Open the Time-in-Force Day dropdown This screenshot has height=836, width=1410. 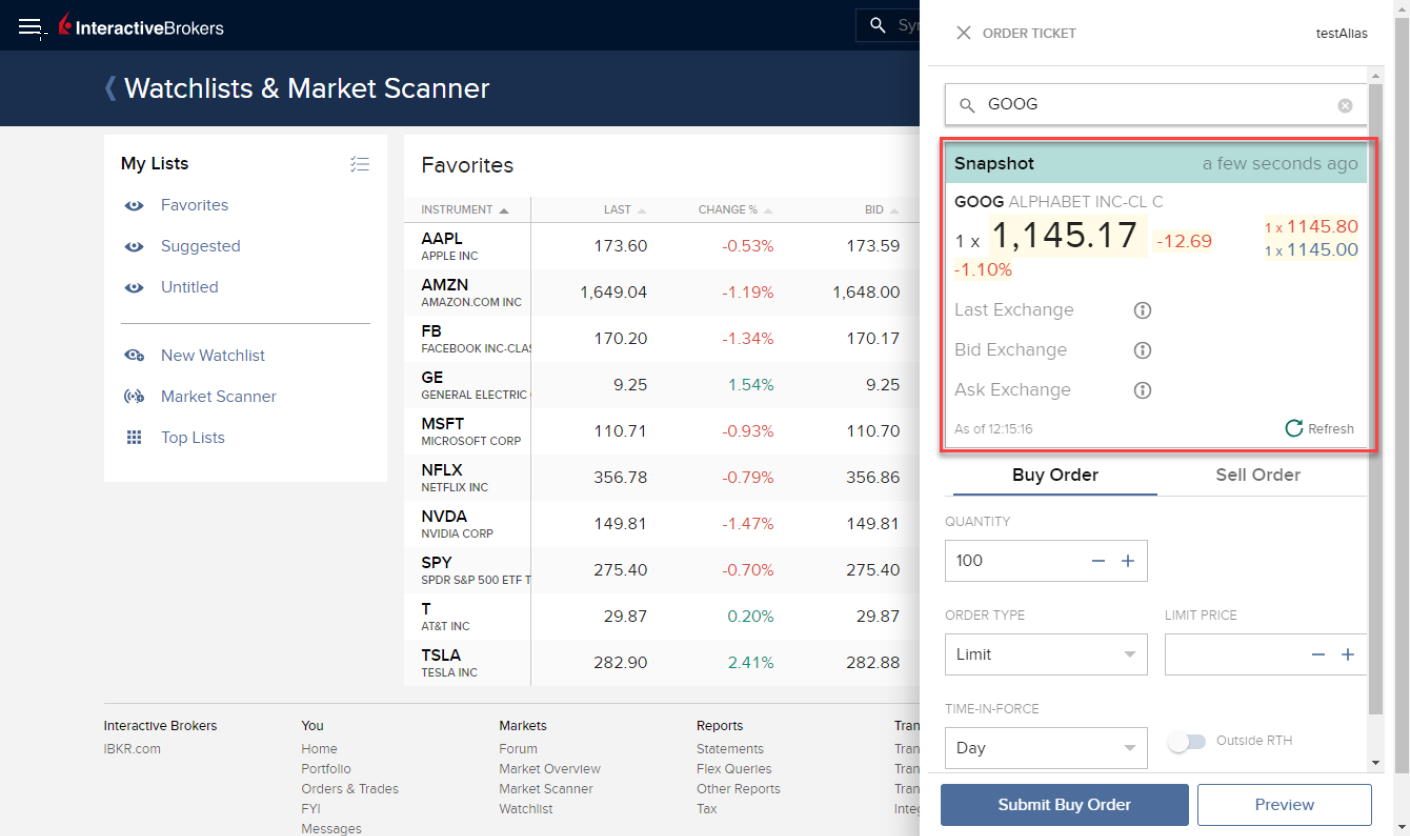1046,748
